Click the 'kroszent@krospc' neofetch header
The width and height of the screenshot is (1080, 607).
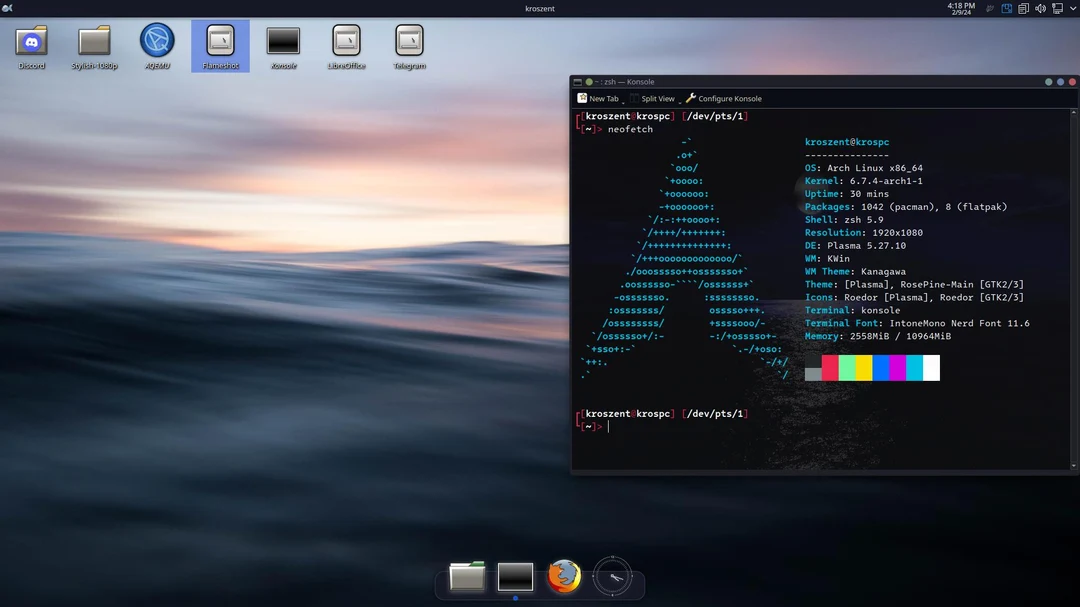point(847,142)
